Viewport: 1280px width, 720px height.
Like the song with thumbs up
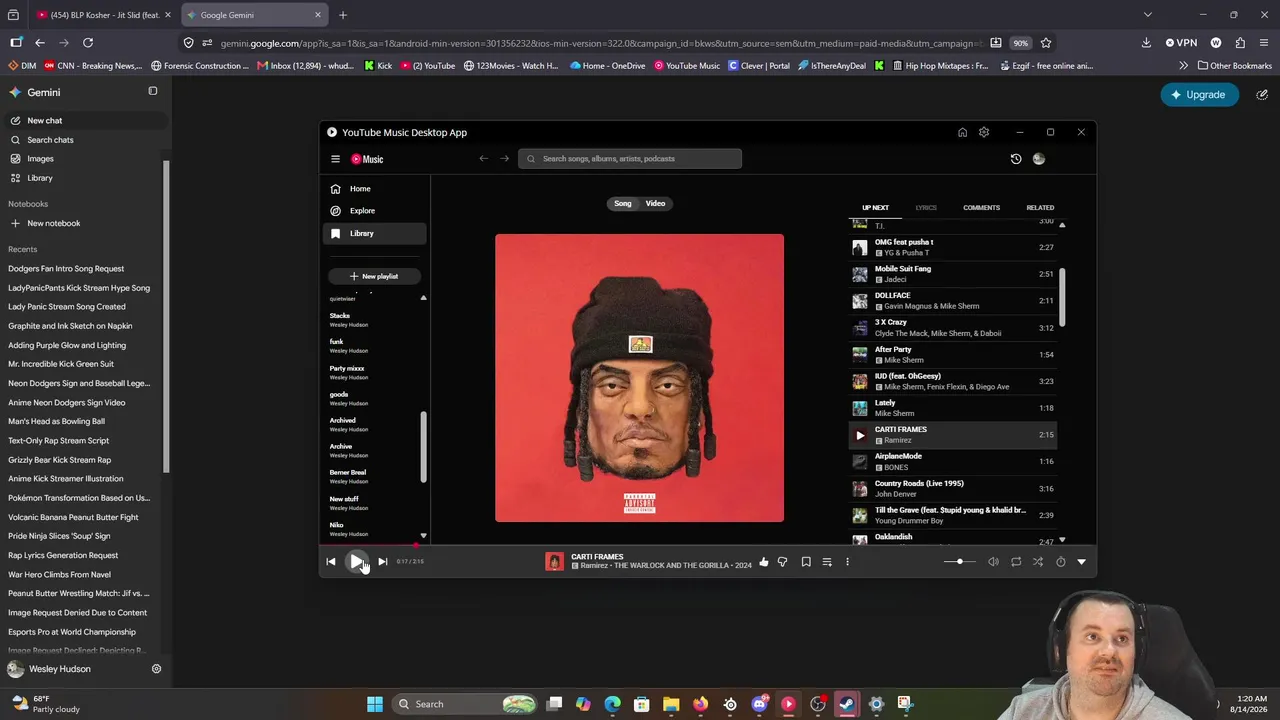(764, 562)
